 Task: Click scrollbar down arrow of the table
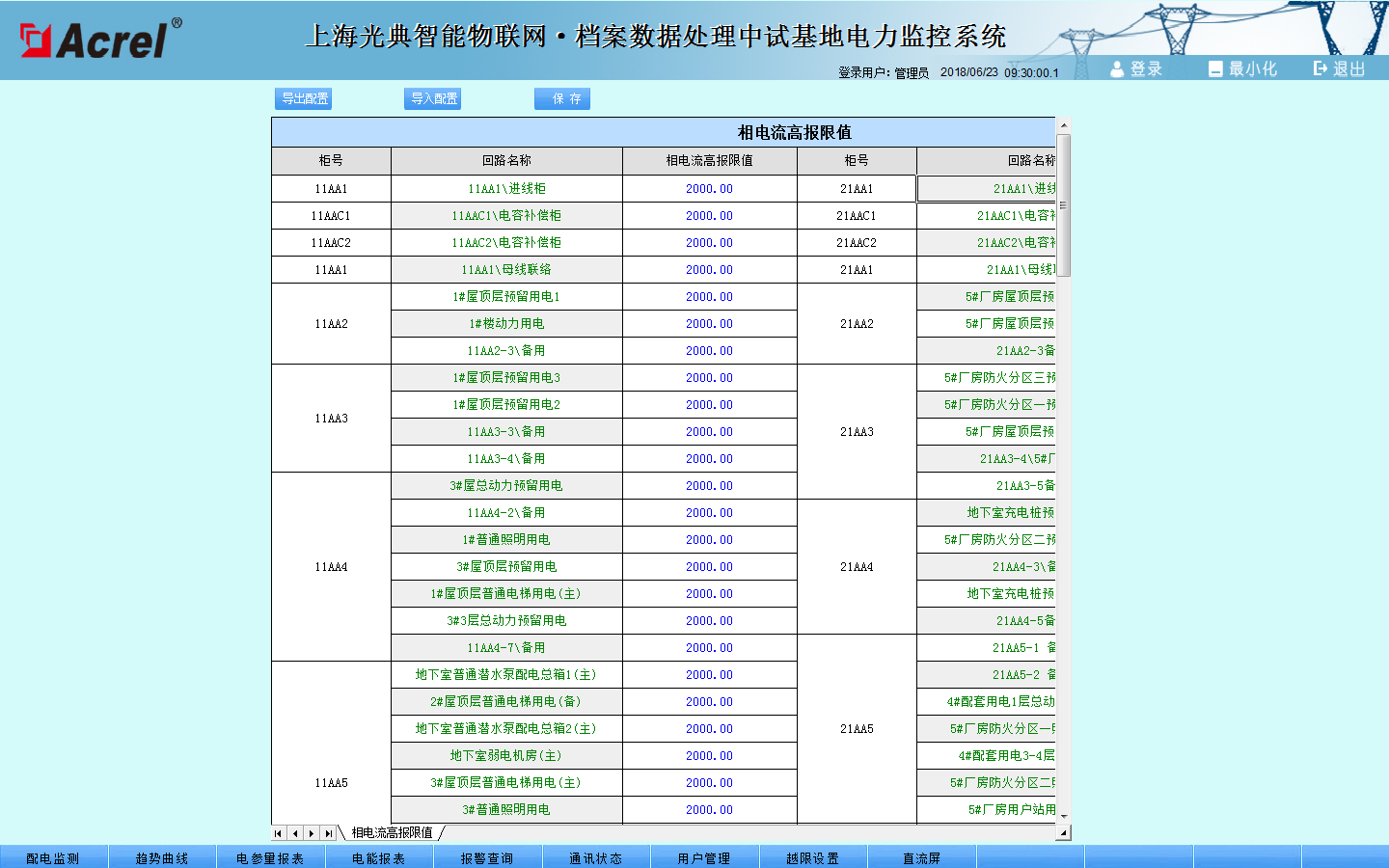pyautogui.click(x=1063, y=816)
